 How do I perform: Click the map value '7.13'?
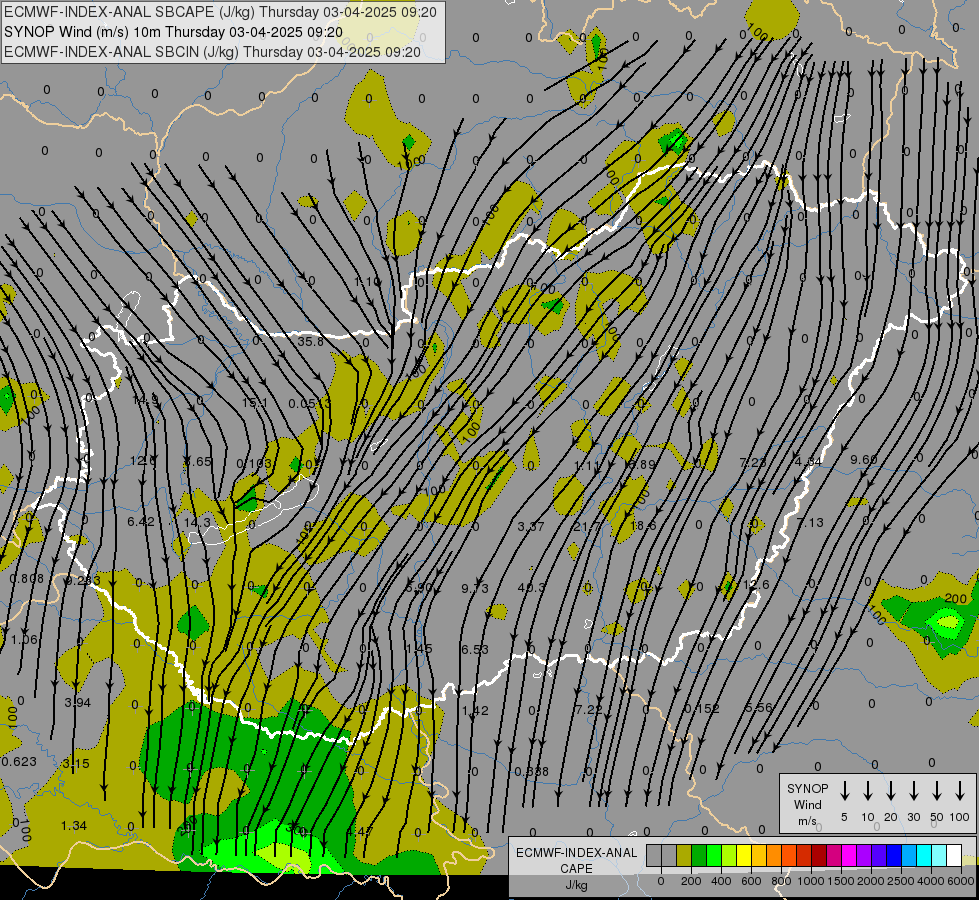(x=810, y=522)
